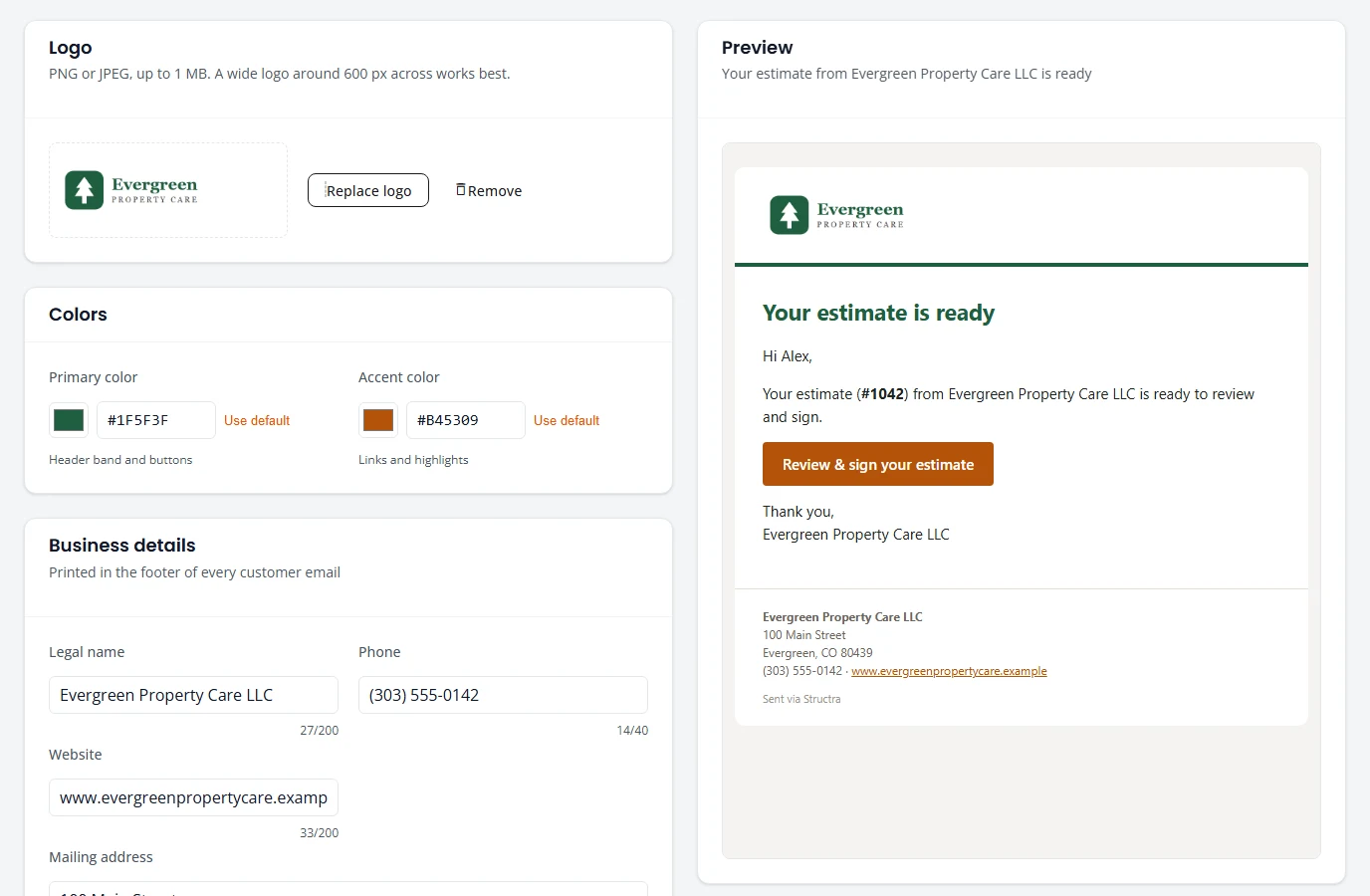The image size is (1370, 896).
Task: Click the Evergreen logo in email preview
Action: (x=837, y=215)
